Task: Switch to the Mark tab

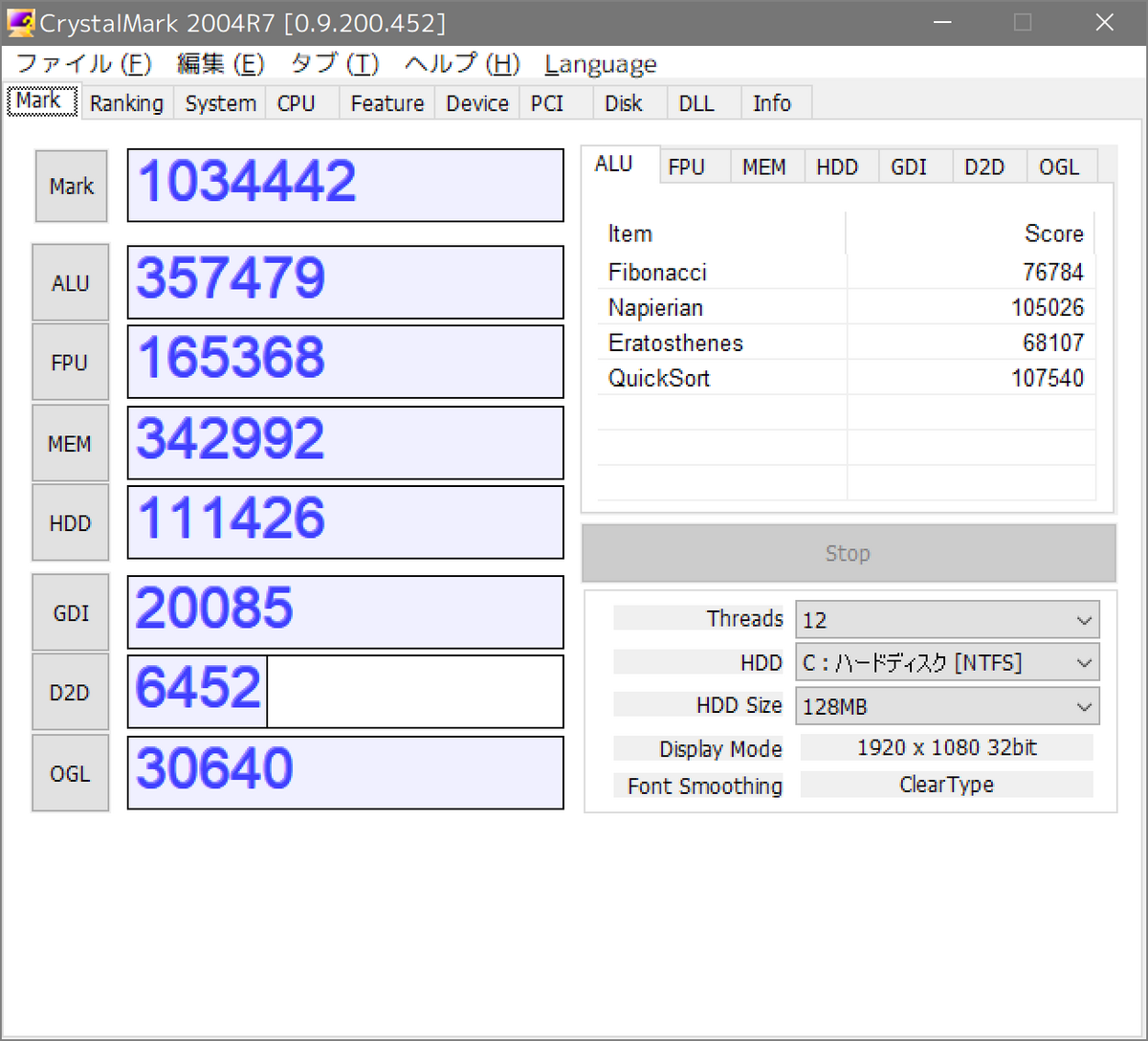Action: (x=40, y=101)
